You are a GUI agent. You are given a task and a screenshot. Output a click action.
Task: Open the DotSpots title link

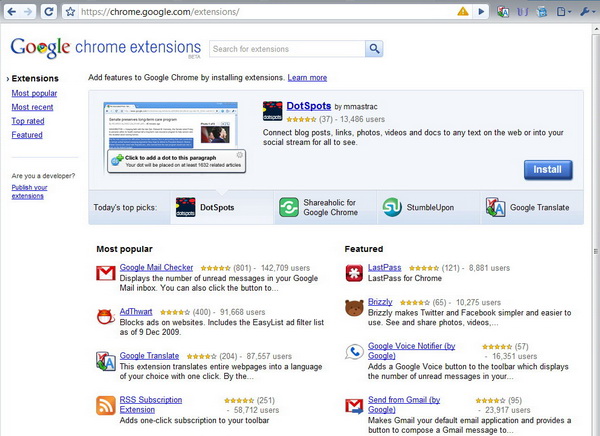point(308,106)
